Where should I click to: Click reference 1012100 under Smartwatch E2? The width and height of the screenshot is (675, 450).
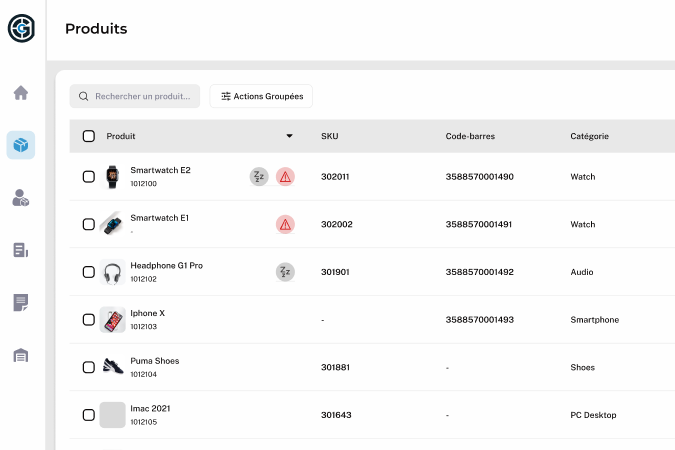tap(143, 183)
